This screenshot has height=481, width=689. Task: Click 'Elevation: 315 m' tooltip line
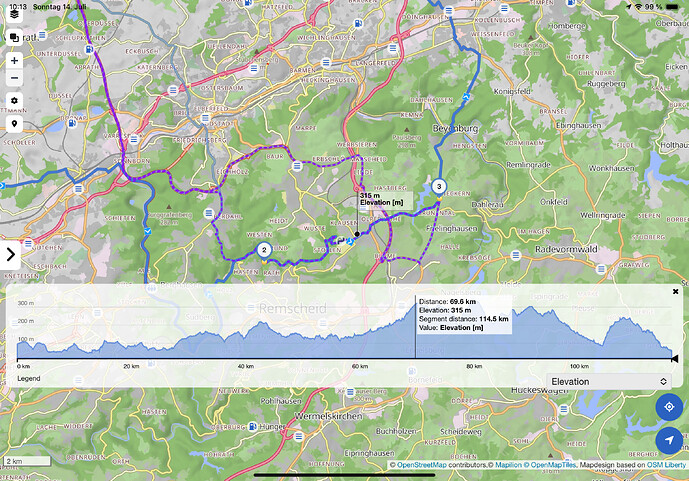(x=444, y=310)
